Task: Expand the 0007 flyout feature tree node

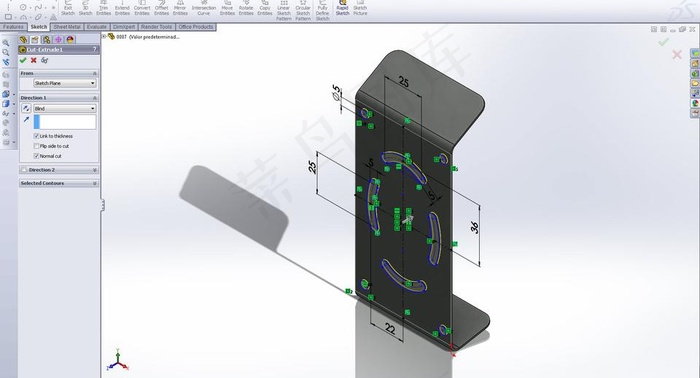Action: point(104,37)
